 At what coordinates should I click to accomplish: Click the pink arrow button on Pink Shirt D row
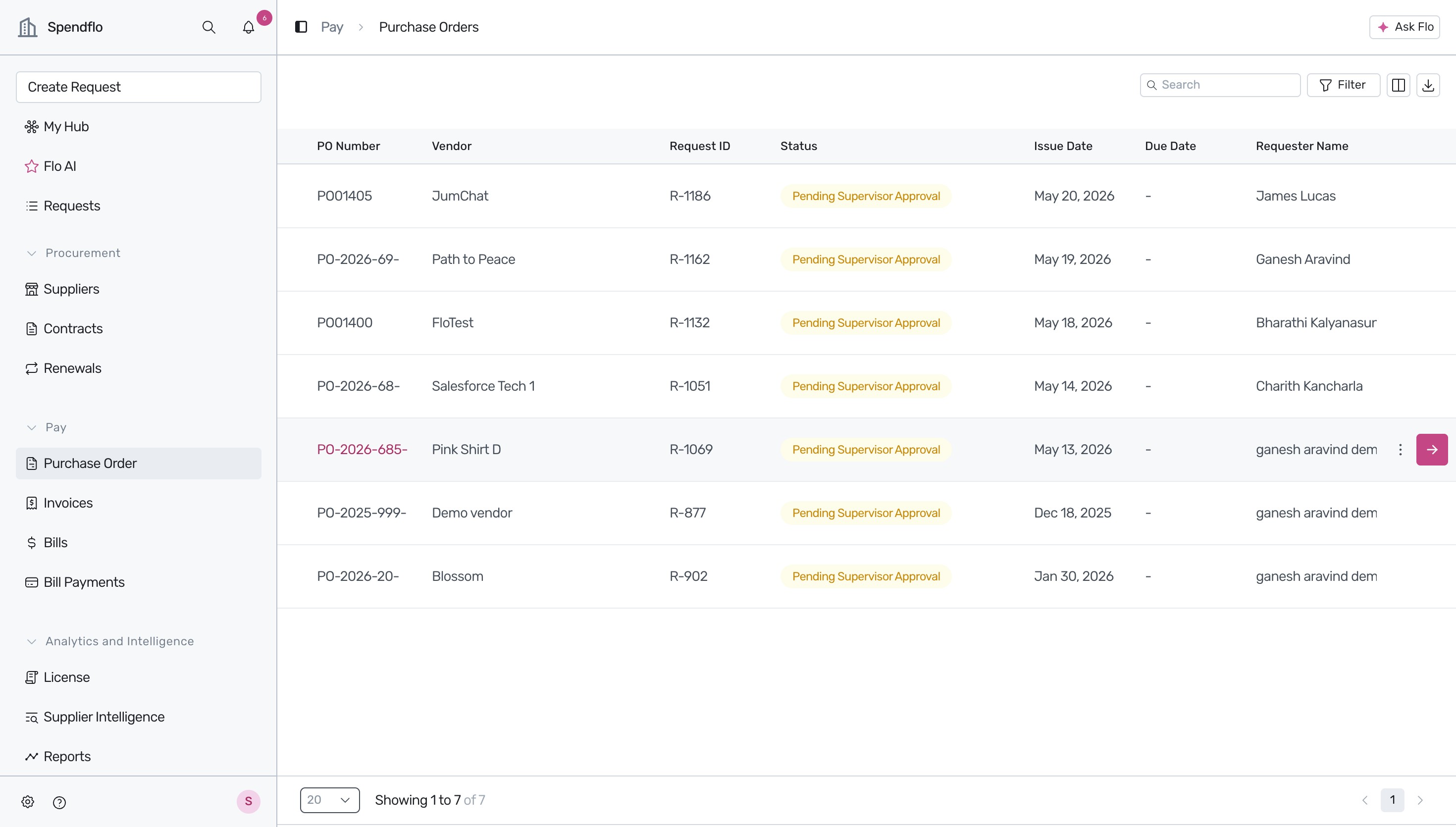(x=1432, y=450)
